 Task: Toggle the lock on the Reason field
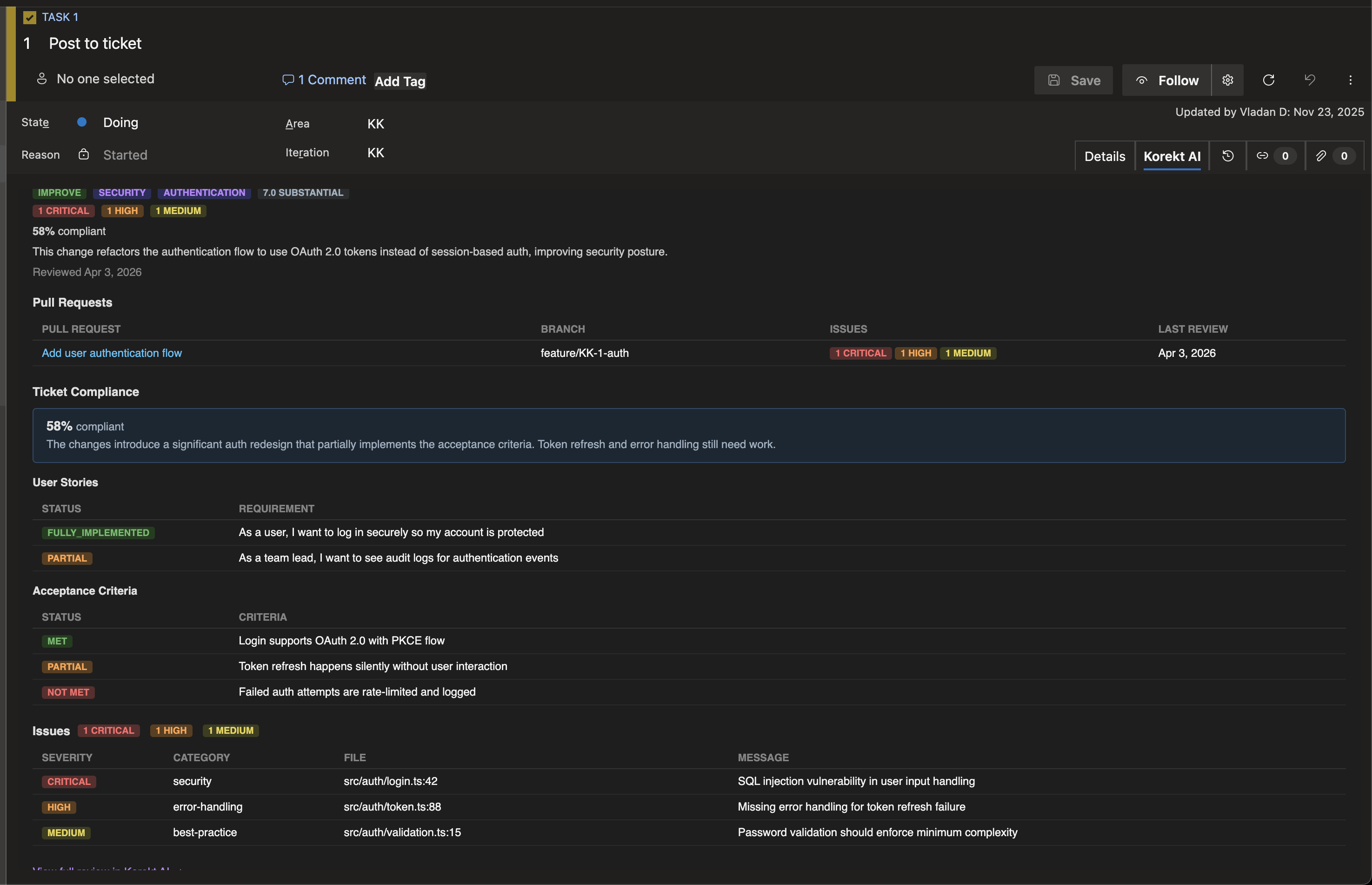click(x=84, y=154)
